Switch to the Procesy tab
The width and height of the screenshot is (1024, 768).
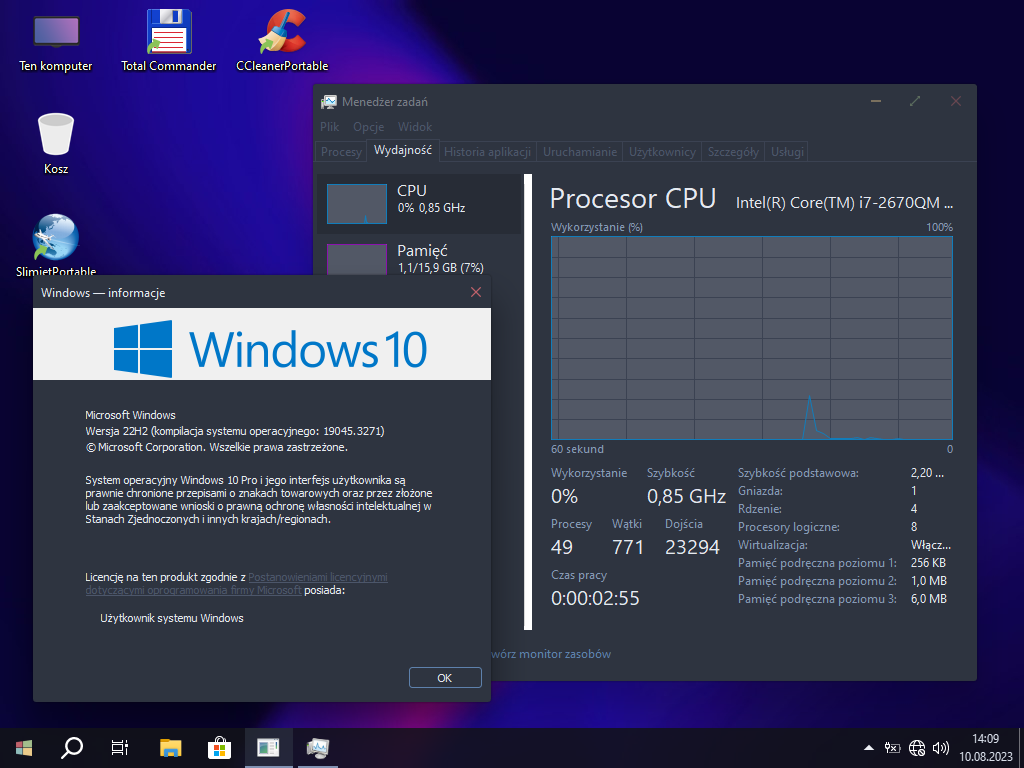tap(341, 152)
